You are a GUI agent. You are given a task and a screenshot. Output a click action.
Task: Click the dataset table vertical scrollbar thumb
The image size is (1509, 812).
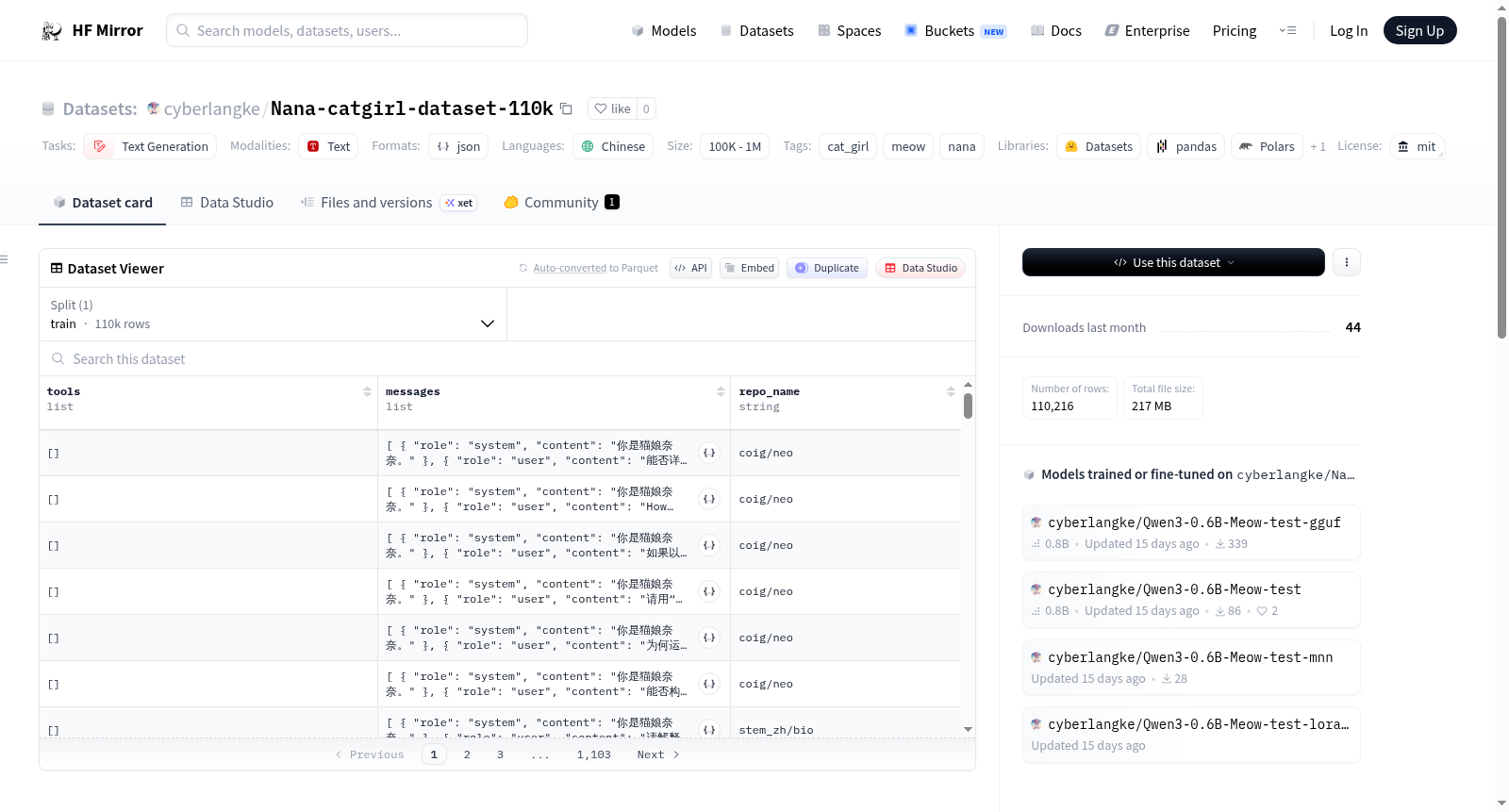968,406
